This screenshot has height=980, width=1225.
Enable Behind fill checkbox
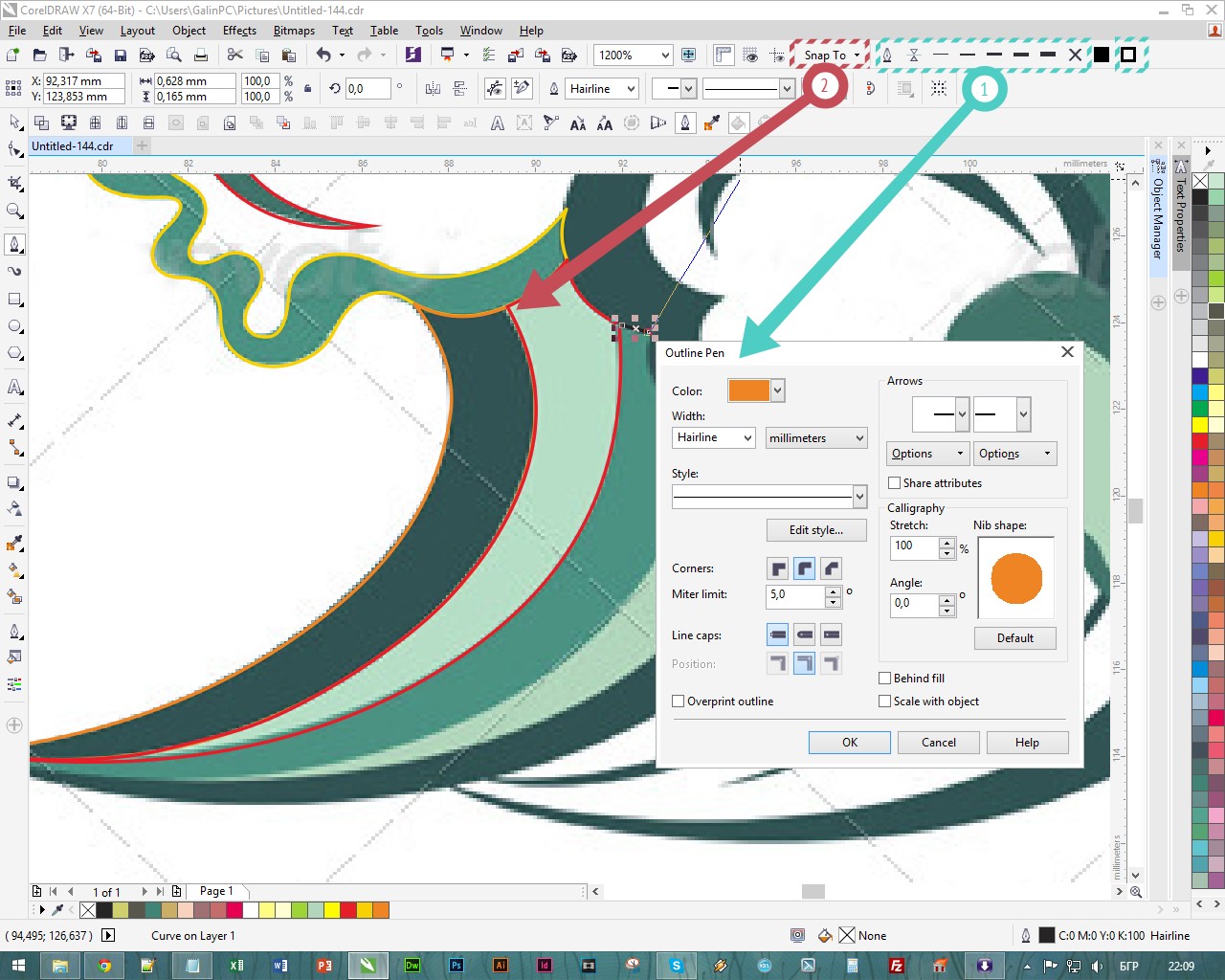[x=885, y=679]
